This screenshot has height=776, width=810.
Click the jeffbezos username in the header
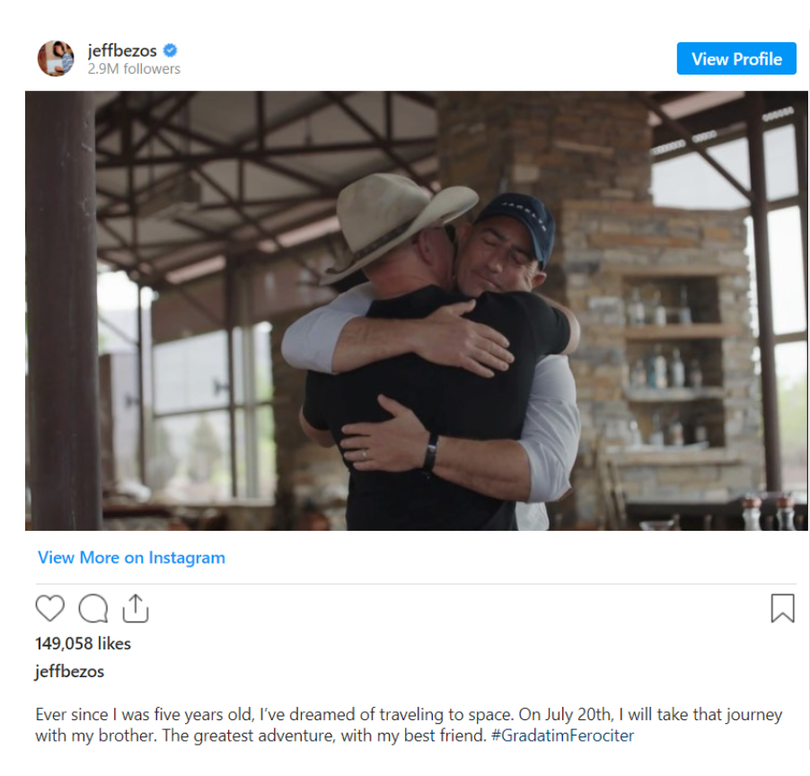click(122, 50)
